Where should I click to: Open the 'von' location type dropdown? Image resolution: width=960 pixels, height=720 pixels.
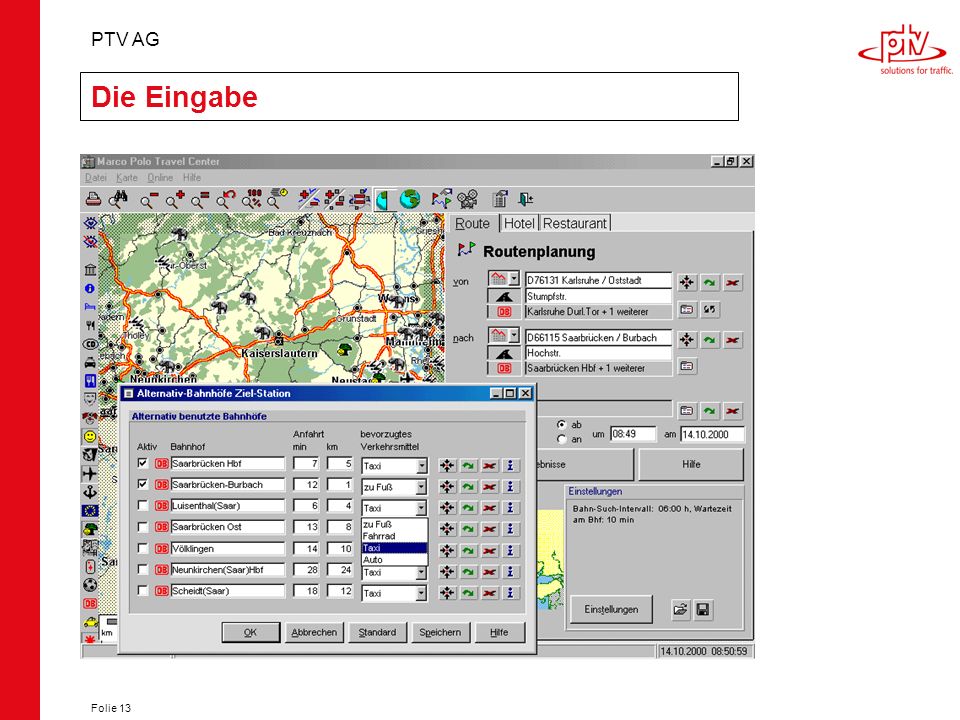[x=514, y=279]
